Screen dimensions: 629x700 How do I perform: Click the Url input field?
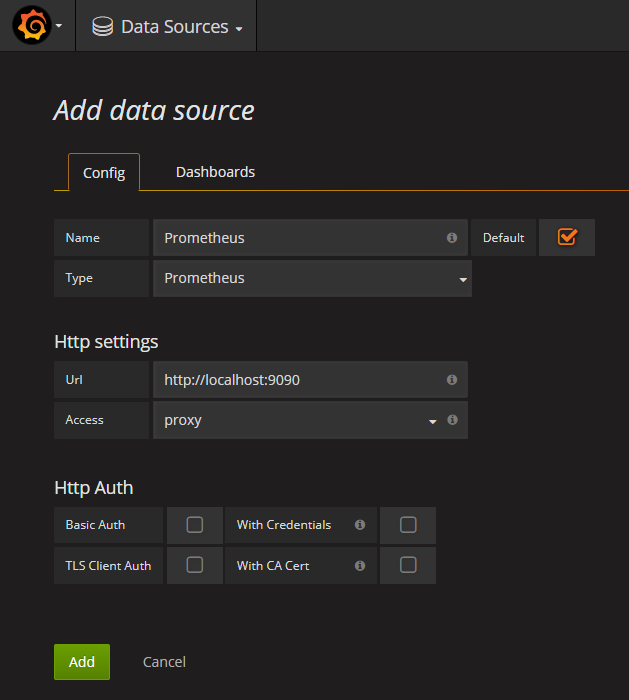click(x=310, y=379)
